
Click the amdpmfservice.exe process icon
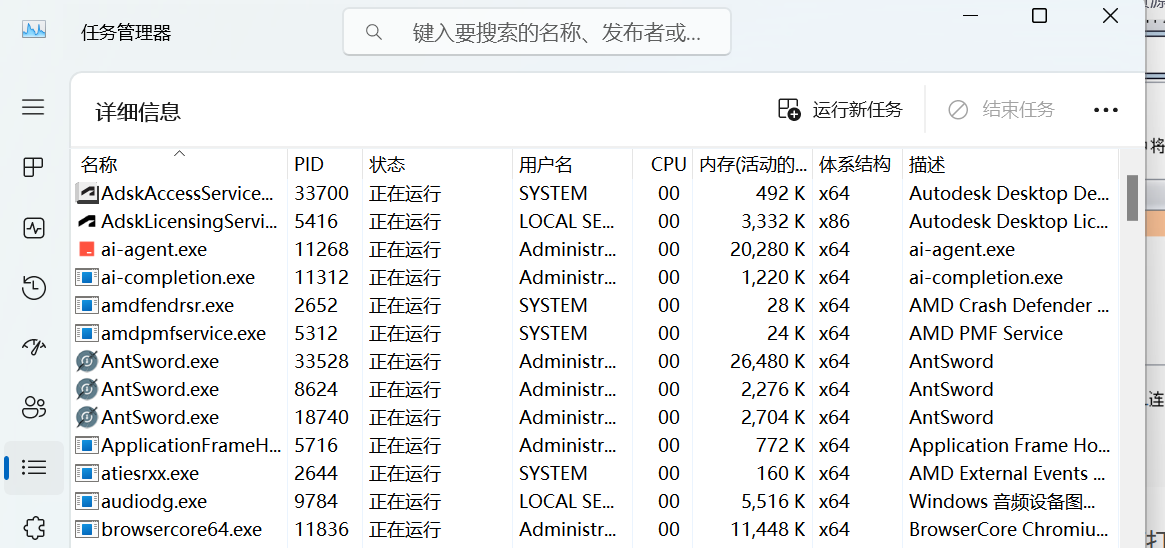87,333
